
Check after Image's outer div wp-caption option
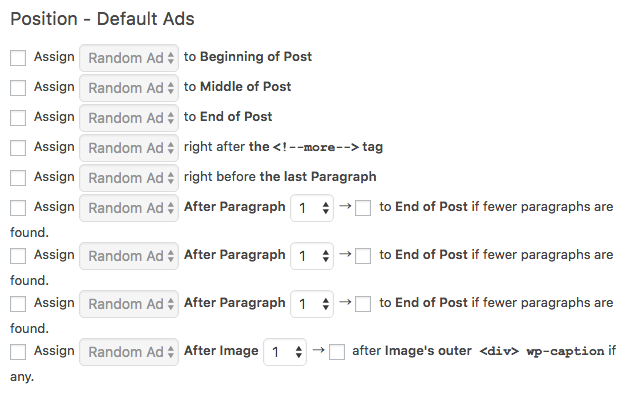pos(337,352)
